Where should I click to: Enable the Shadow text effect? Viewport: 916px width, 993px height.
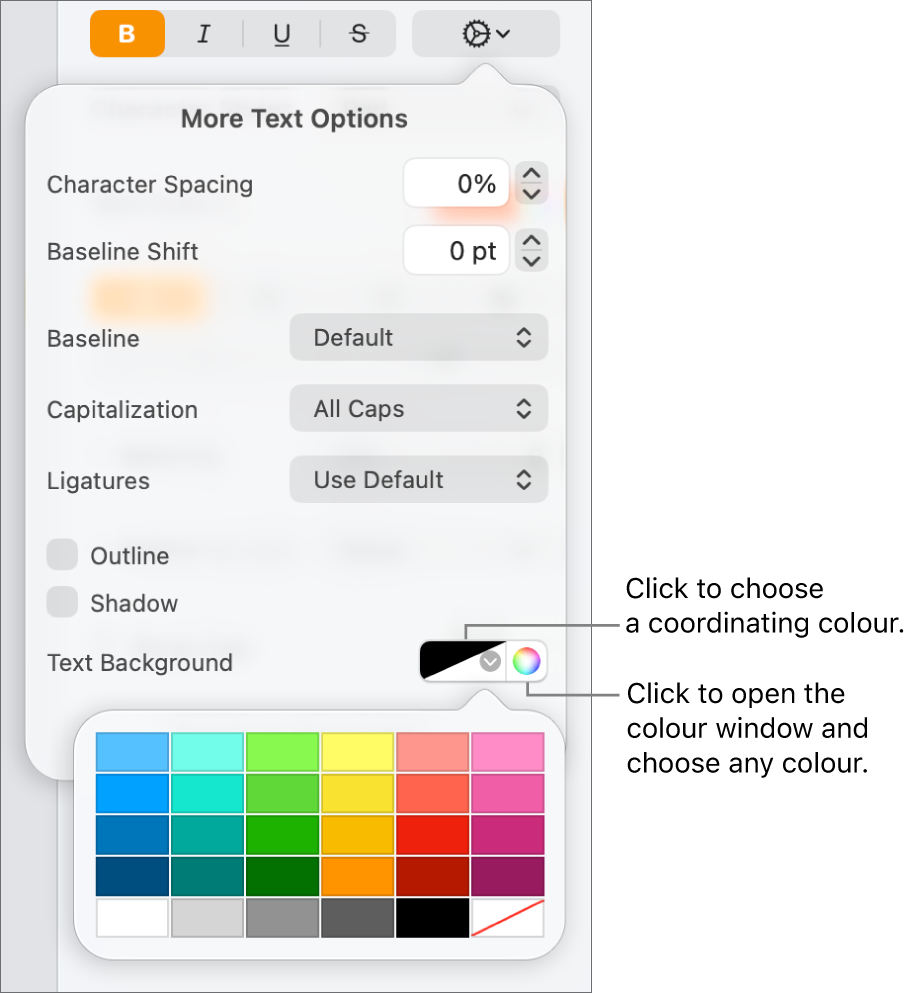tap(61, 602)
